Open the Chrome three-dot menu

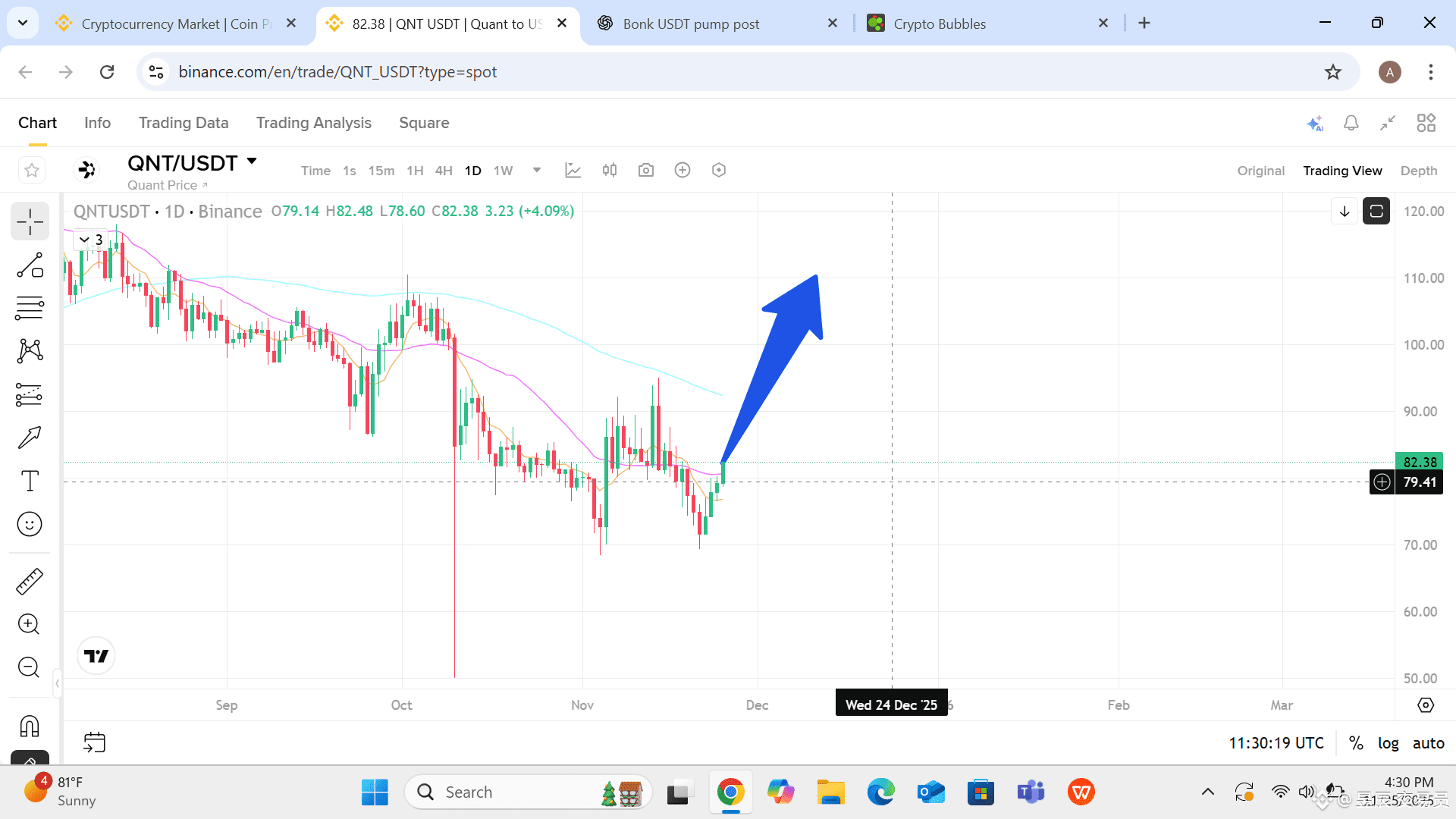(1431, 72)
